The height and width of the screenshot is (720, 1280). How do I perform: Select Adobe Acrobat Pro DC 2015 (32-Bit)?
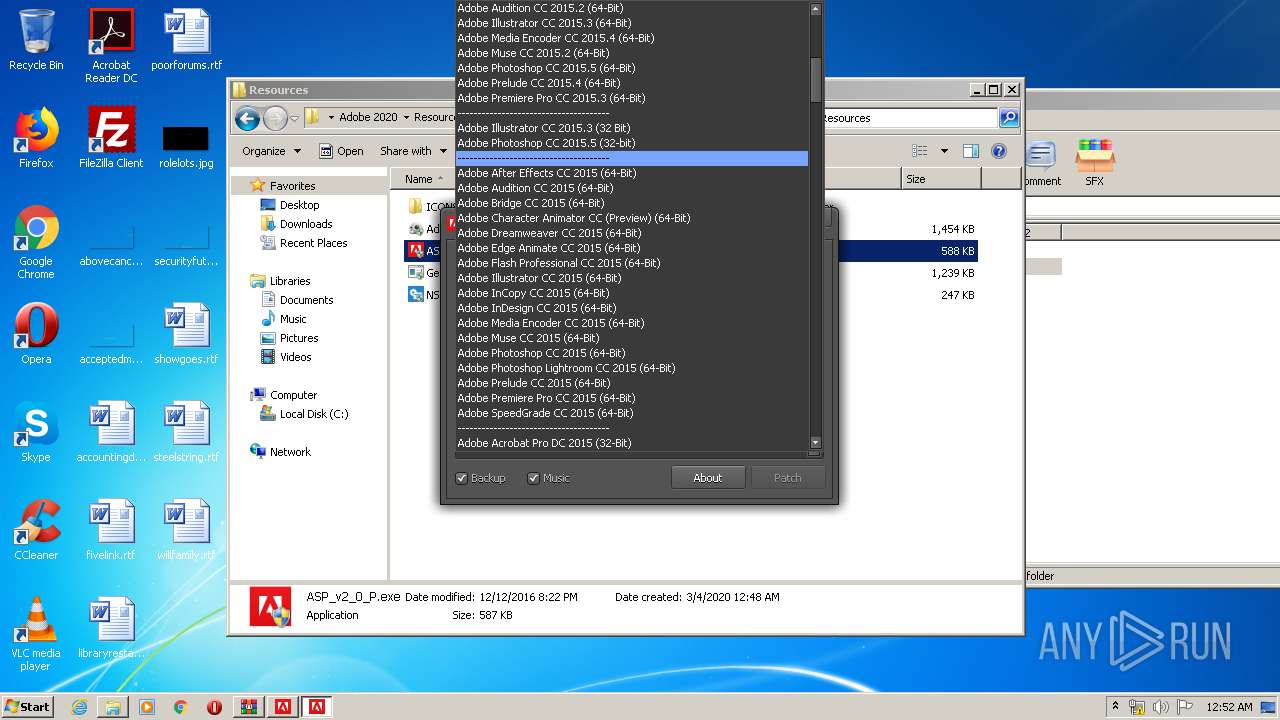(544, 443)
